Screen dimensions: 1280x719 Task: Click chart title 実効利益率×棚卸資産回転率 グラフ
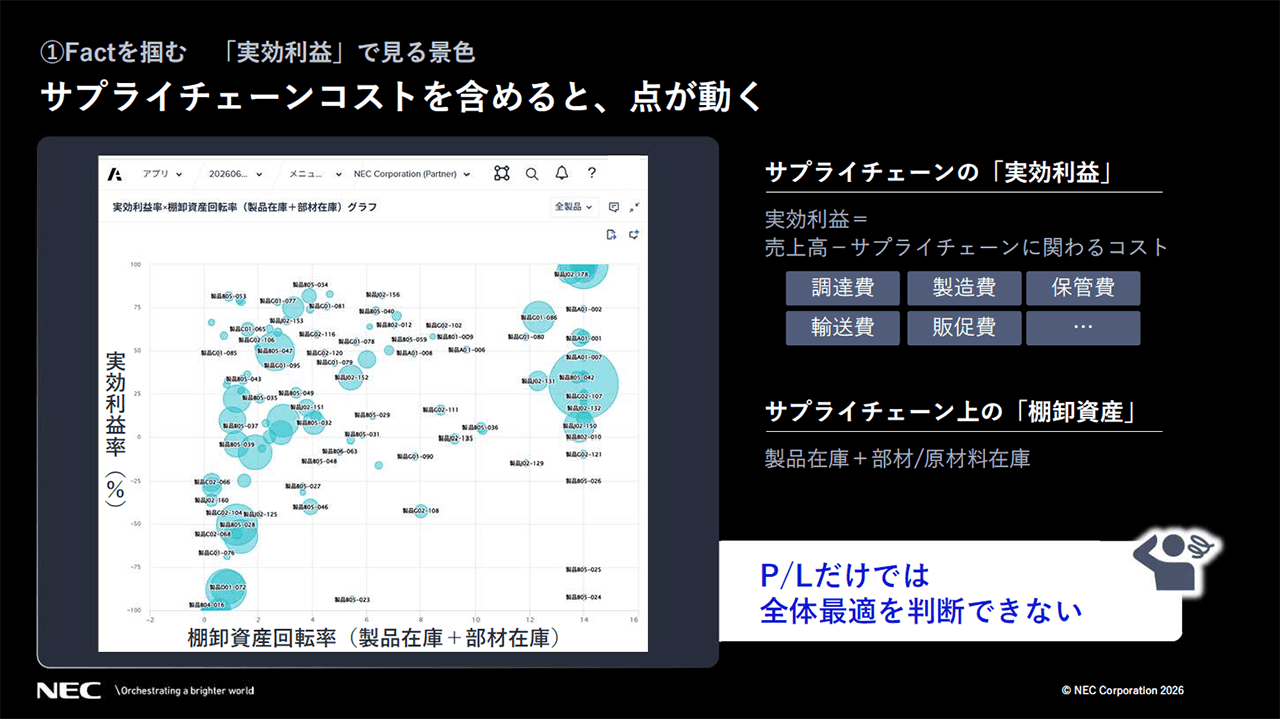pyautogui.click(x=244, y=206)
